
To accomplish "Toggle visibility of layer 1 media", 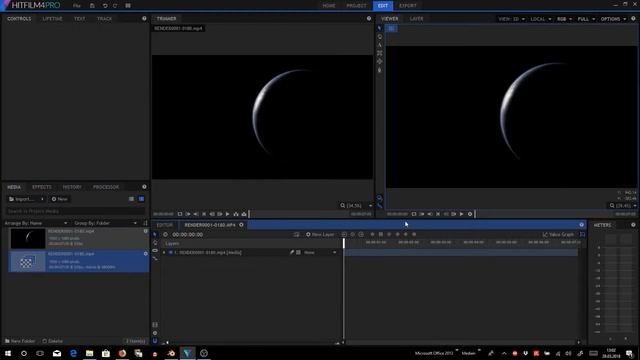I will point(171,252).
